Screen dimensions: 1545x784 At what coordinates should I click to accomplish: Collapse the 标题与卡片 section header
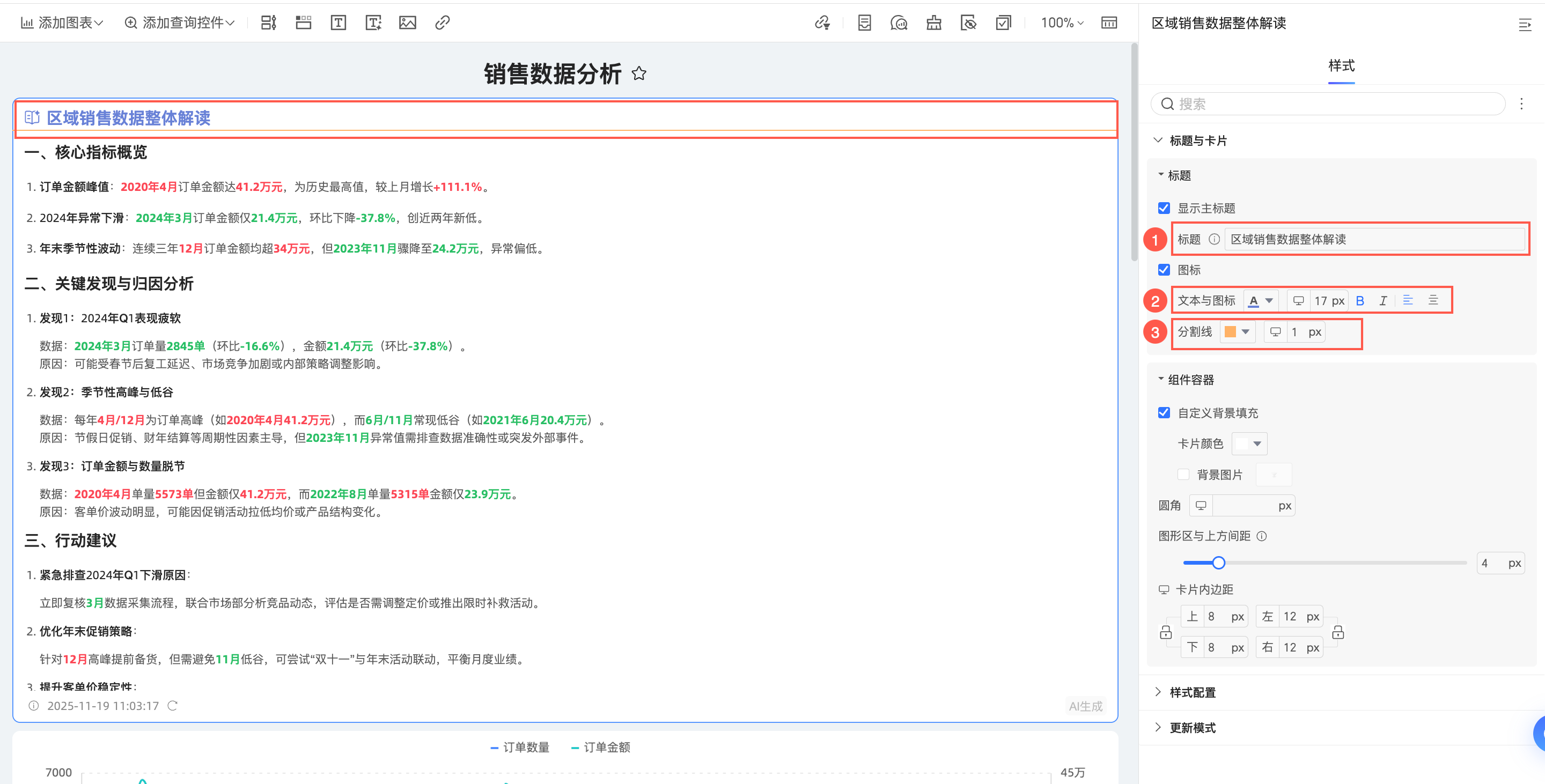[x=1197, y=141]
